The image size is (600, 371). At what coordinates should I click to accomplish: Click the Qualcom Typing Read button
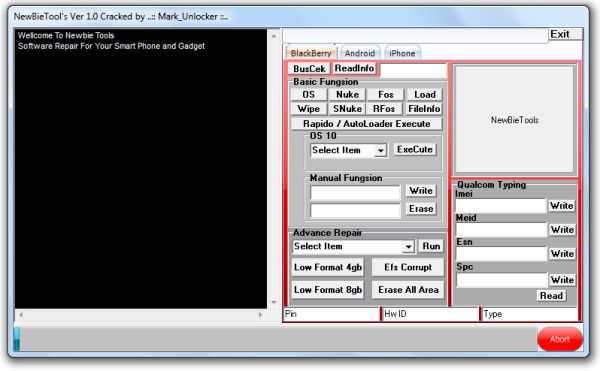pyautogui.click(x=551, y=296)
